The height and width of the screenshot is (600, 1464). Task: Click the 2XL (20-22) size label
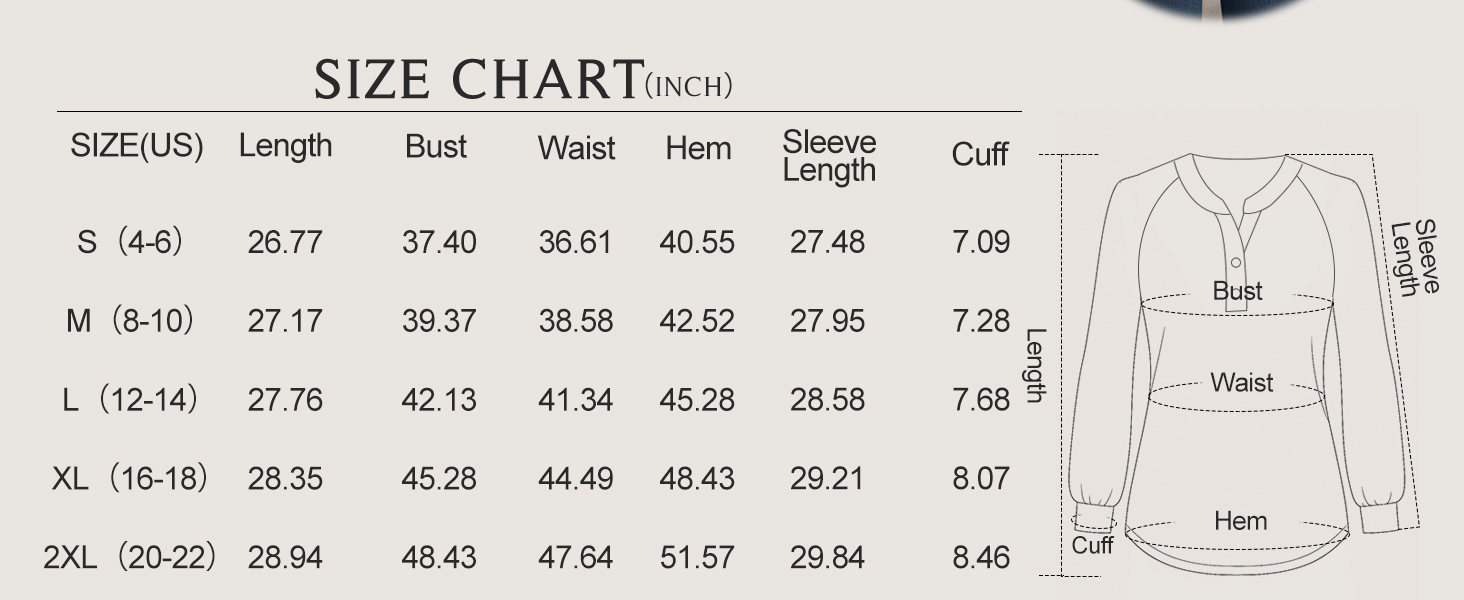[x=130, y=557]
